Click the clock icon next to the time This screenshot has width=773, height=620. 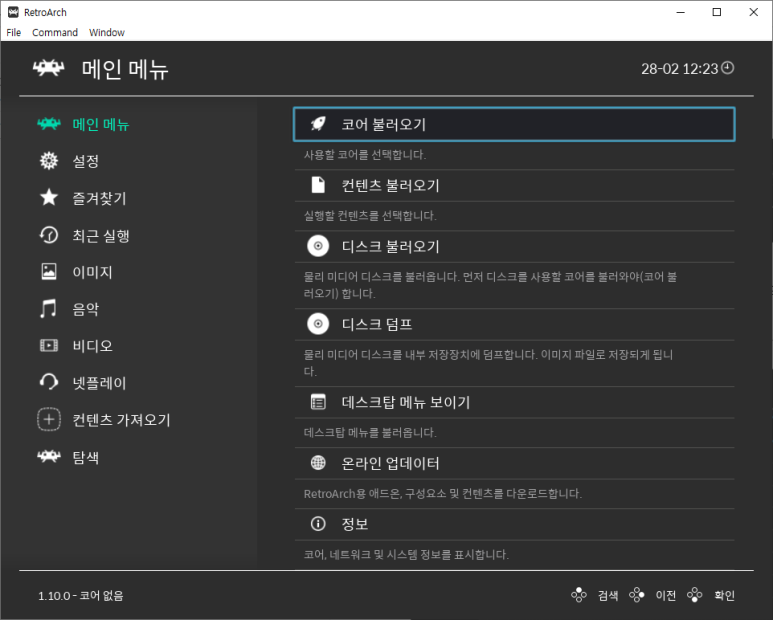point(728,68)
